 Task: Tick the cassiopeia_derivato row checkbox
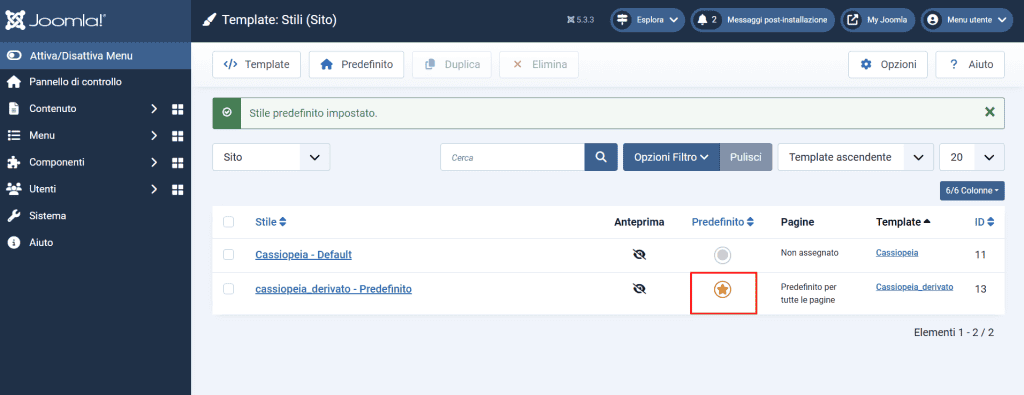pos(229,289)
